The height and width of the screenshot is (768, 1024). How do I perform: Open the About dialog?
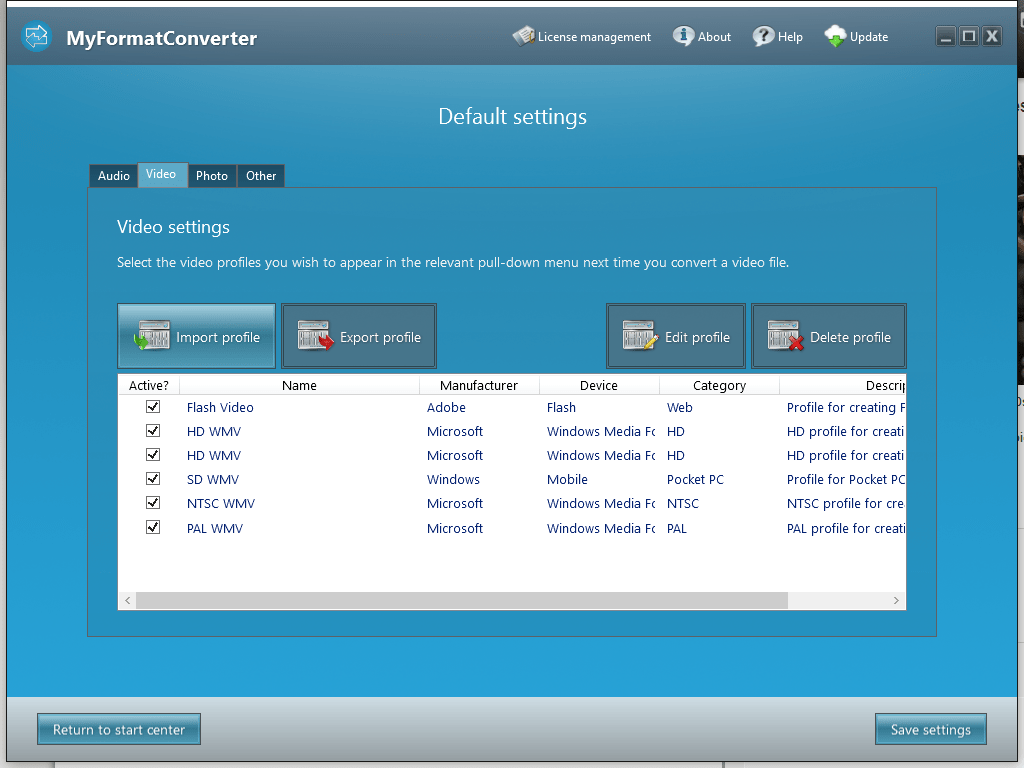(x=702, y=36)
